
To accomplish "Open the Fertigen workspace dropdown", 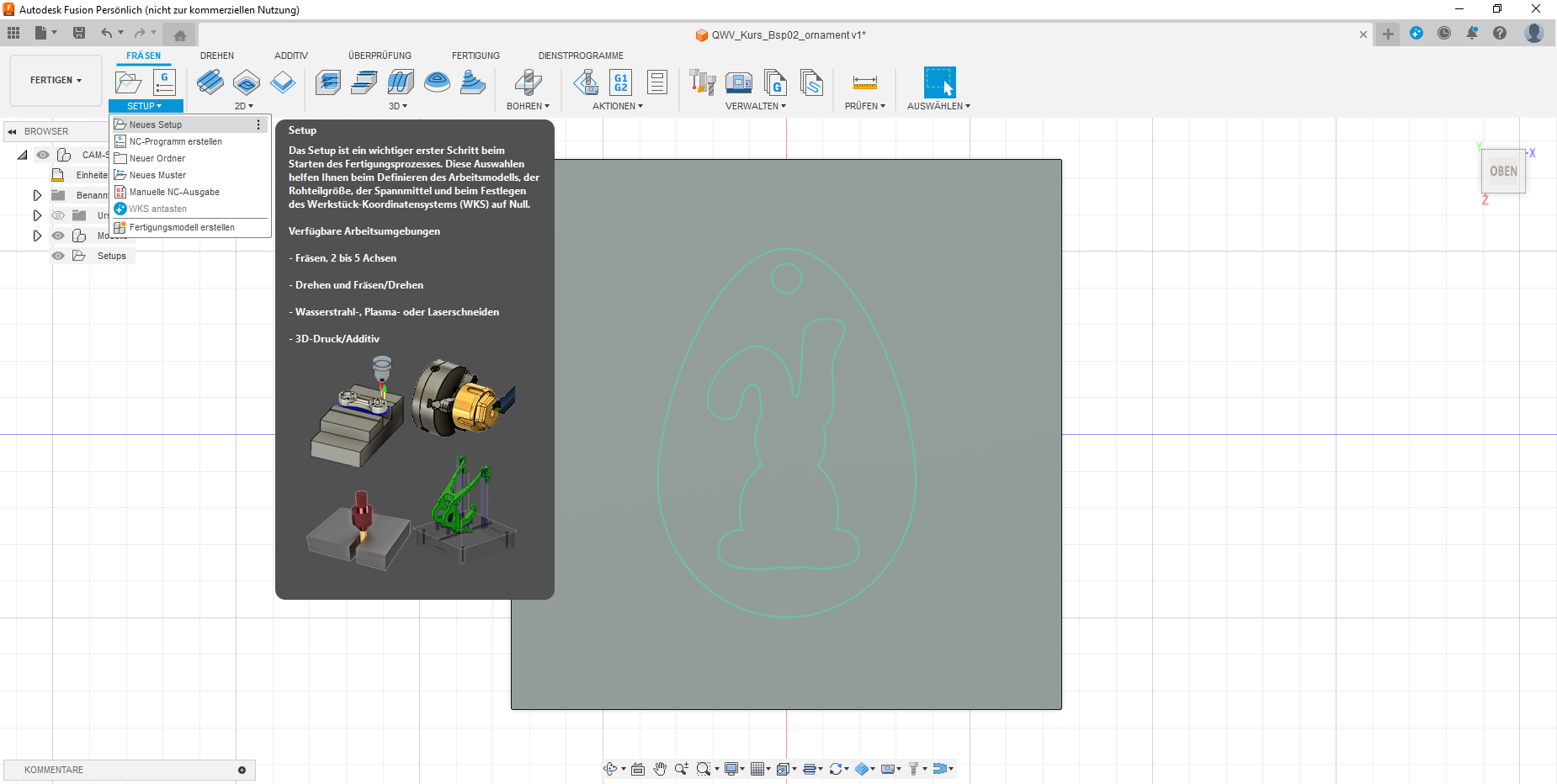I will [x=56, y=81].
